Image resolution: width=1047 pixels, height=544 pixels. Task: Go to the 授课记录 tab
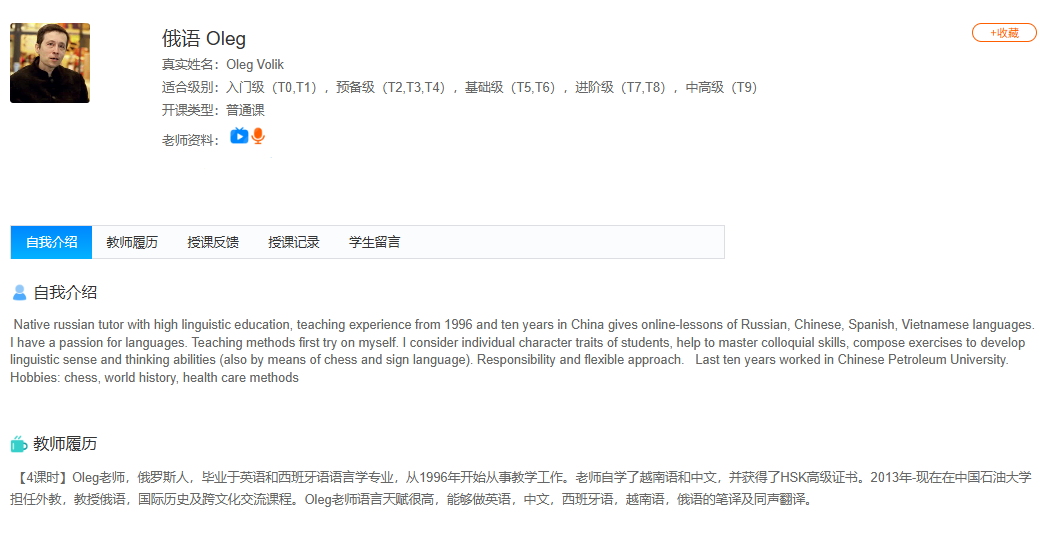pos(294,242)
